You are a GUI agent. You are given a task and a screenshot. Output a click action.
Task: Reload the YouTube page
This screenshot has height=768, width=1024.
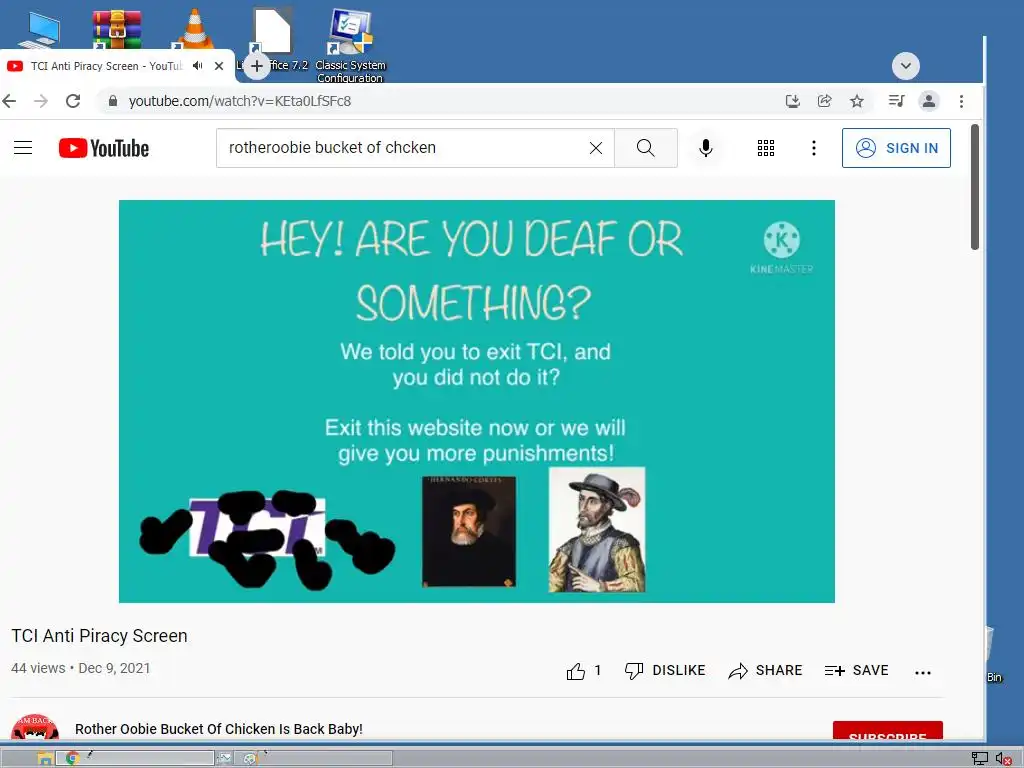(x=73, y=101)
